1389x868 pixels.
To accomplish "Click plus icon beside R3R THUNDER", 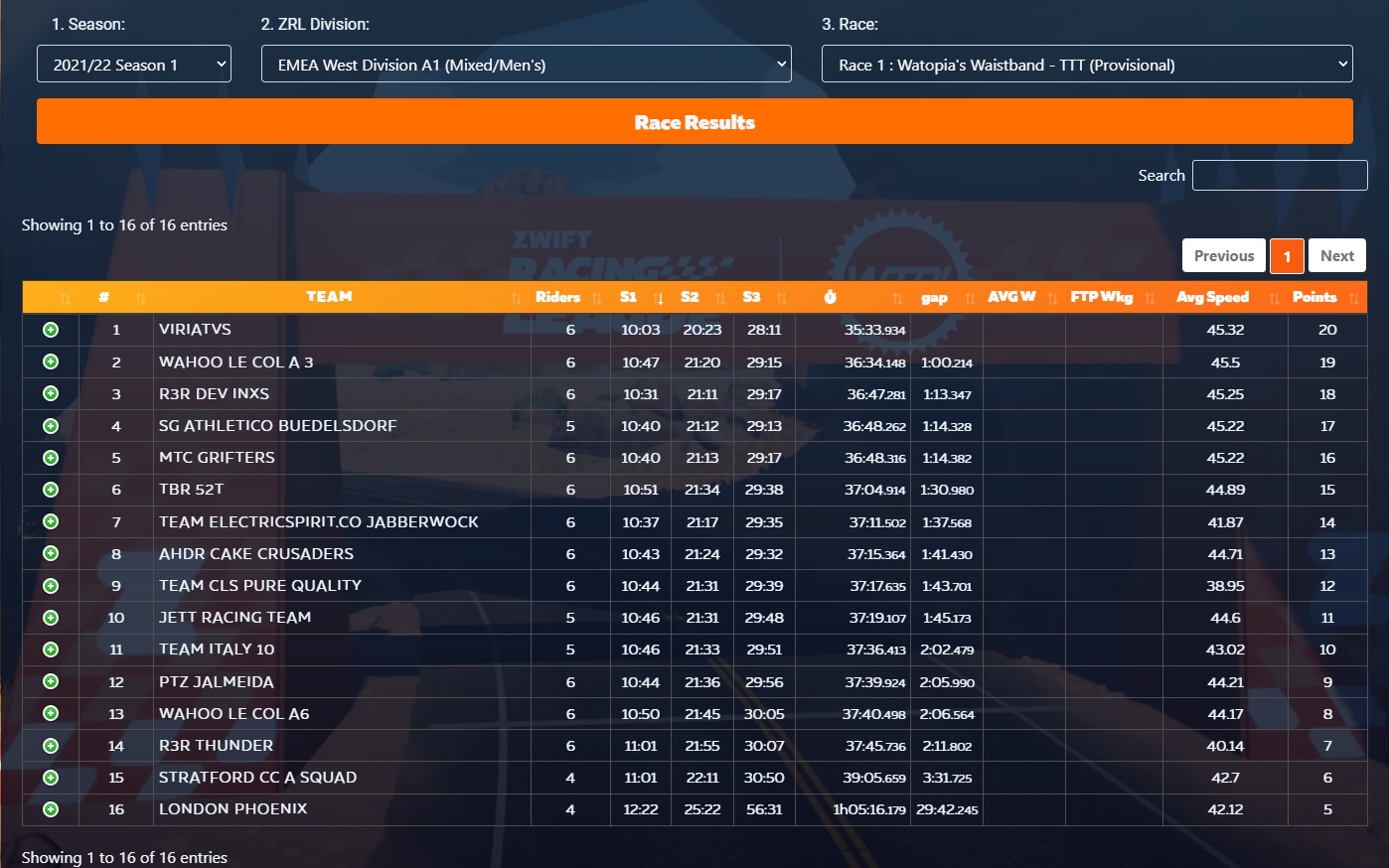I will coord(51,745).
